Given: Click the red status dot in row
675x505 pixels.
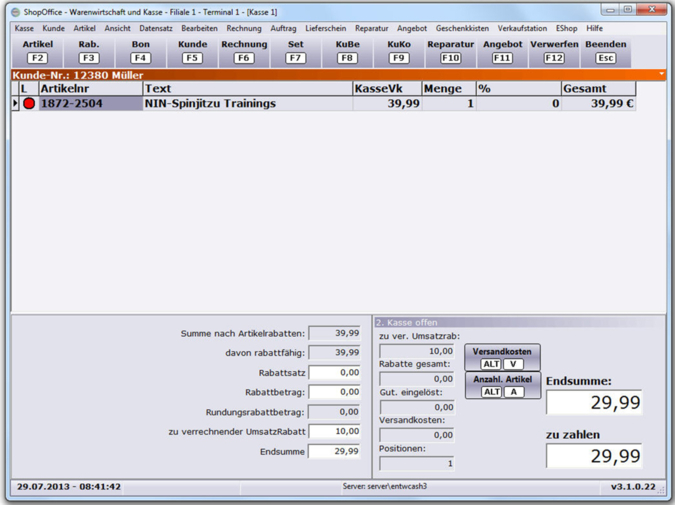Looking at the screenshot, I should coord(29,104).
